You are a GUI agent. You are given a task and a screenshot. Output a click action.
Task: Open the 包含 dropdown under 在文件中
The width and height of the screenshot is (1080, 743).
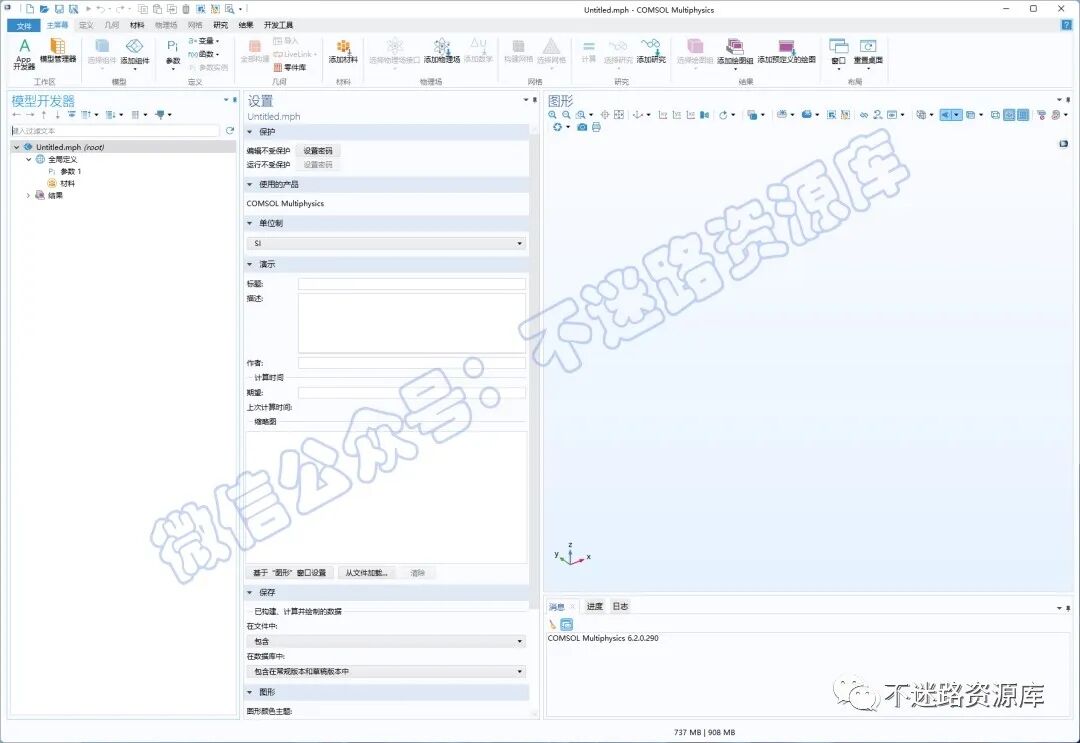tap(386, 641)
